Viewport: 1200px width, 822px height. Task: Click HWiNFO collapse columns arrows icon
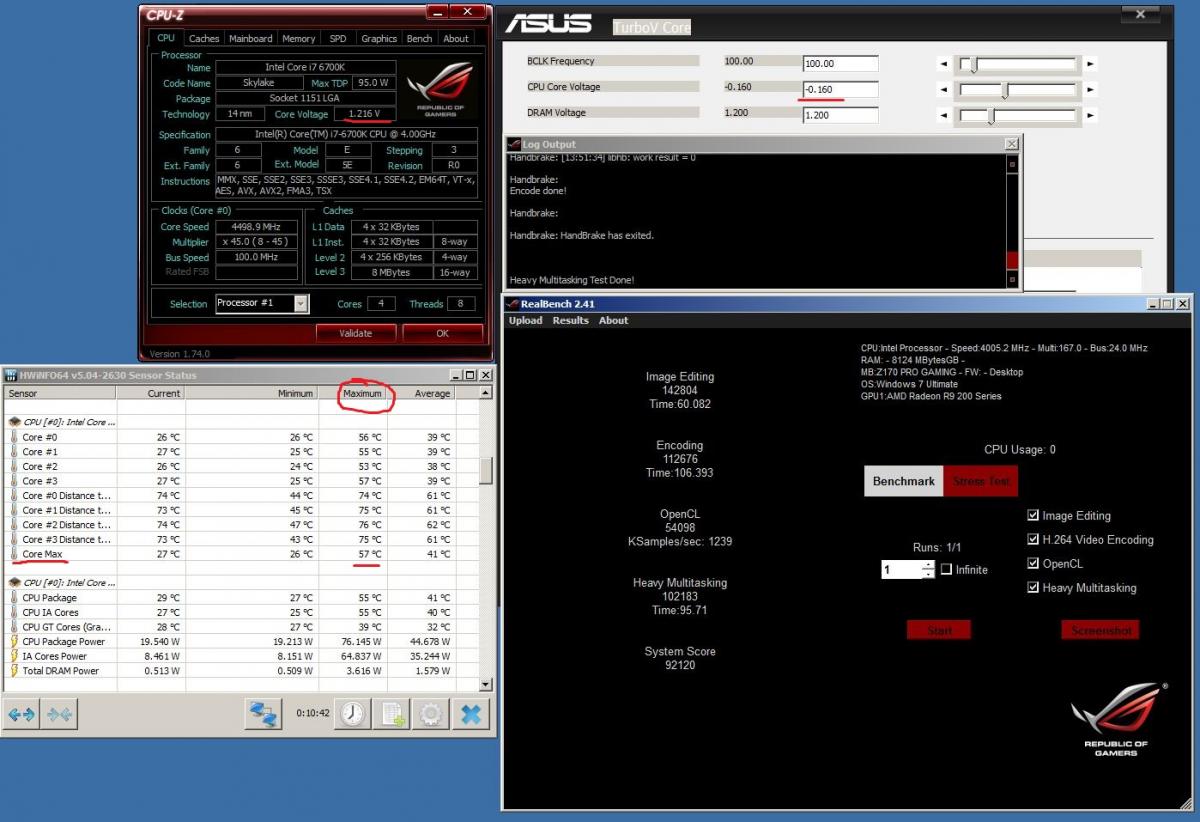(60, 715)
